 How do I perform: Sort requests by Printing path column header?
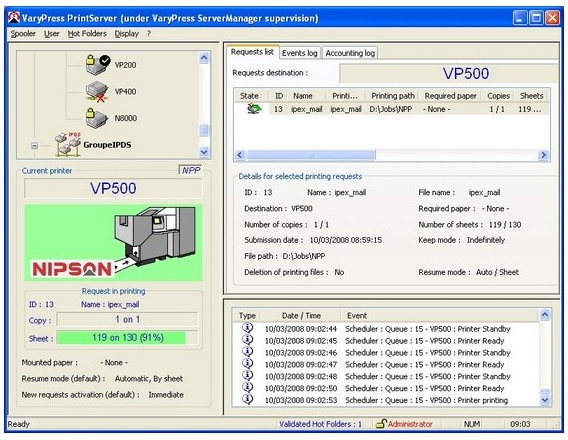(393, 96)
